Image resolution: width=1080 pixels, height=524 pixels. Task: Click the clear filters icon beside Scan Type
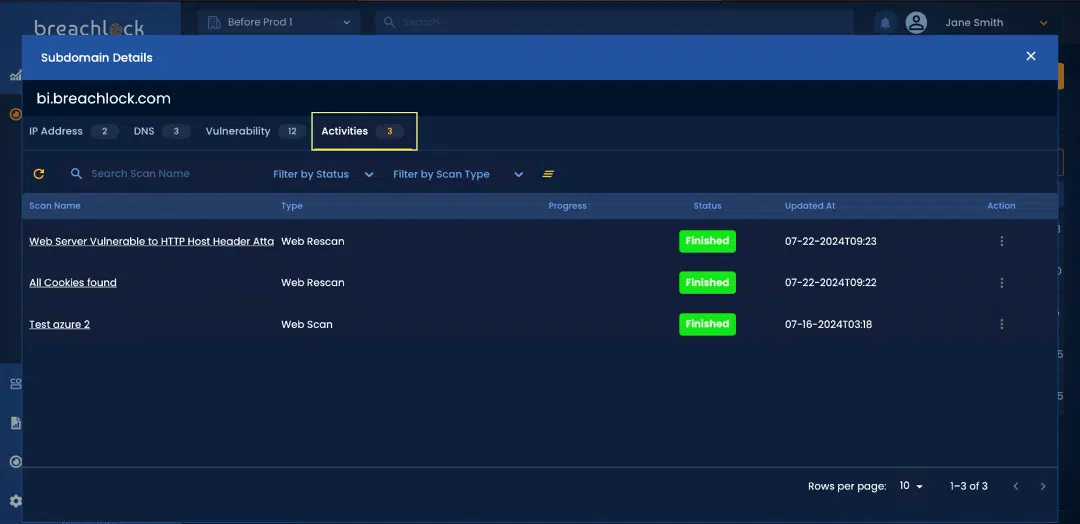point(548,174)
